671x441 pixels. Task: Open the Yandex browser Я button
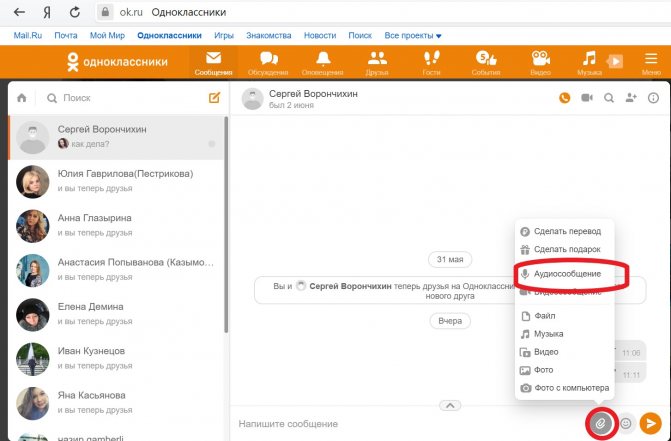[x=47, y=12]
